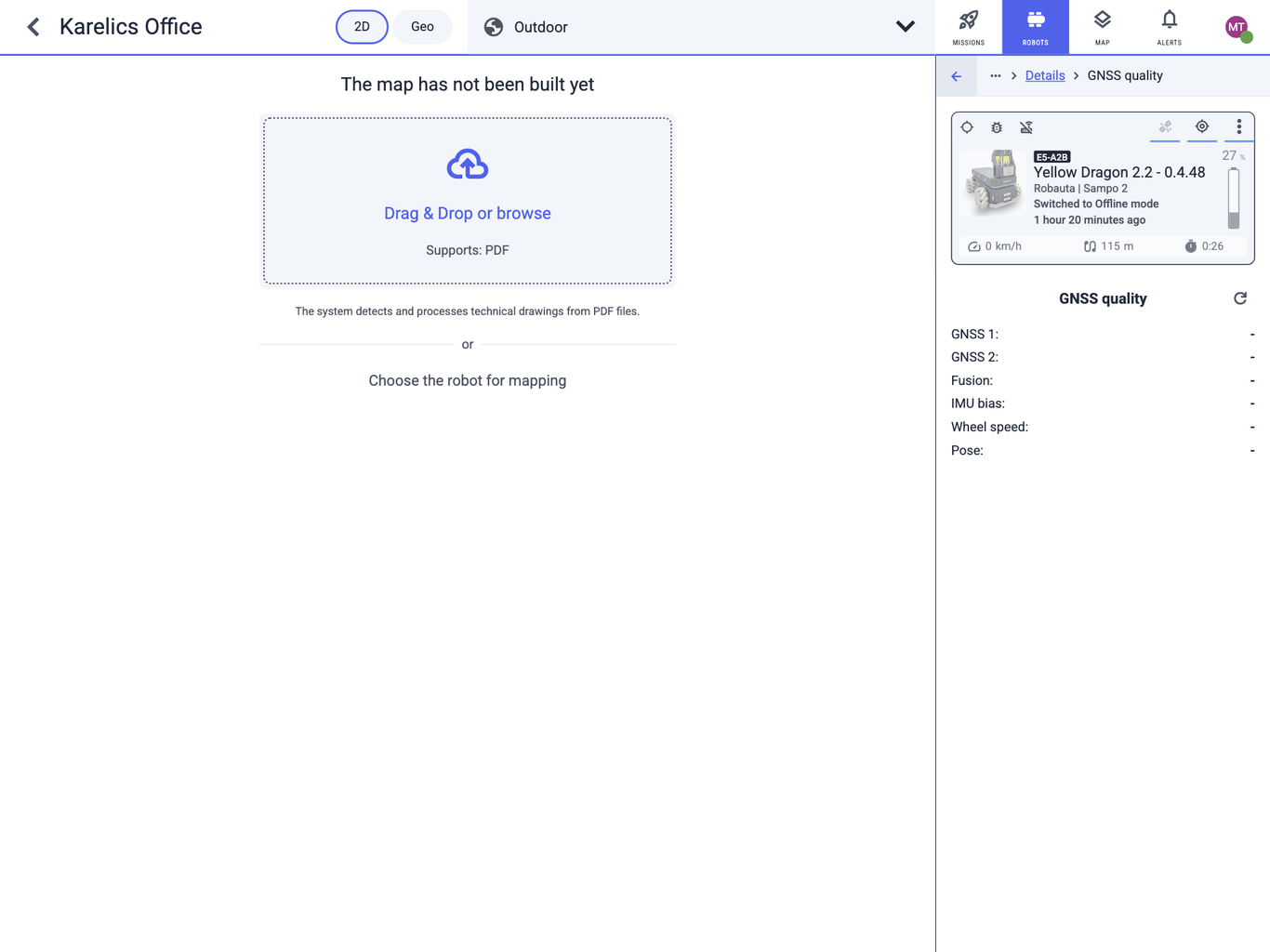The image size is (1270, 952).
Task: Open the robot card three-dot menu
Action: pyautogui.click(x=1238, y=126)
